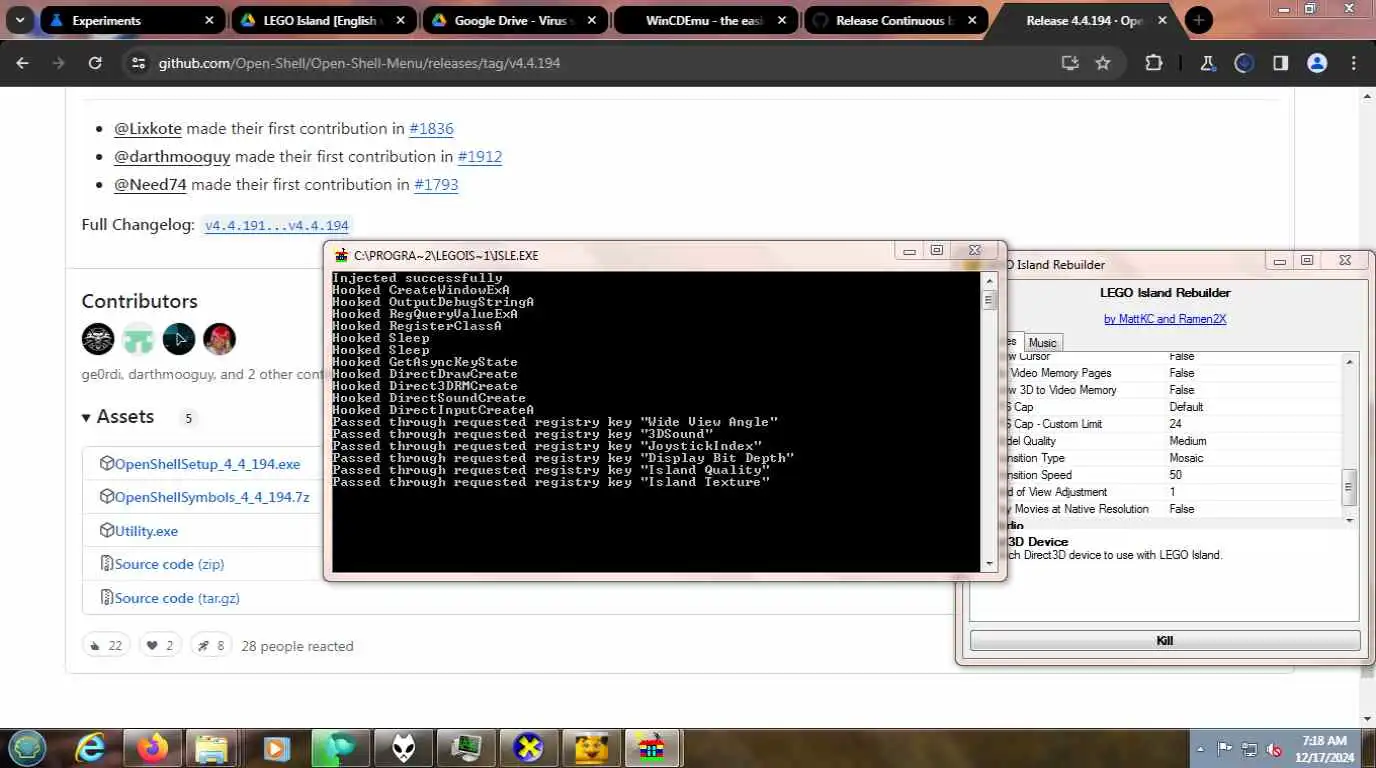Viewport: 1376px width, 768px height.
Task: Open Firefox from taskbar
Action: pos(153,748)
